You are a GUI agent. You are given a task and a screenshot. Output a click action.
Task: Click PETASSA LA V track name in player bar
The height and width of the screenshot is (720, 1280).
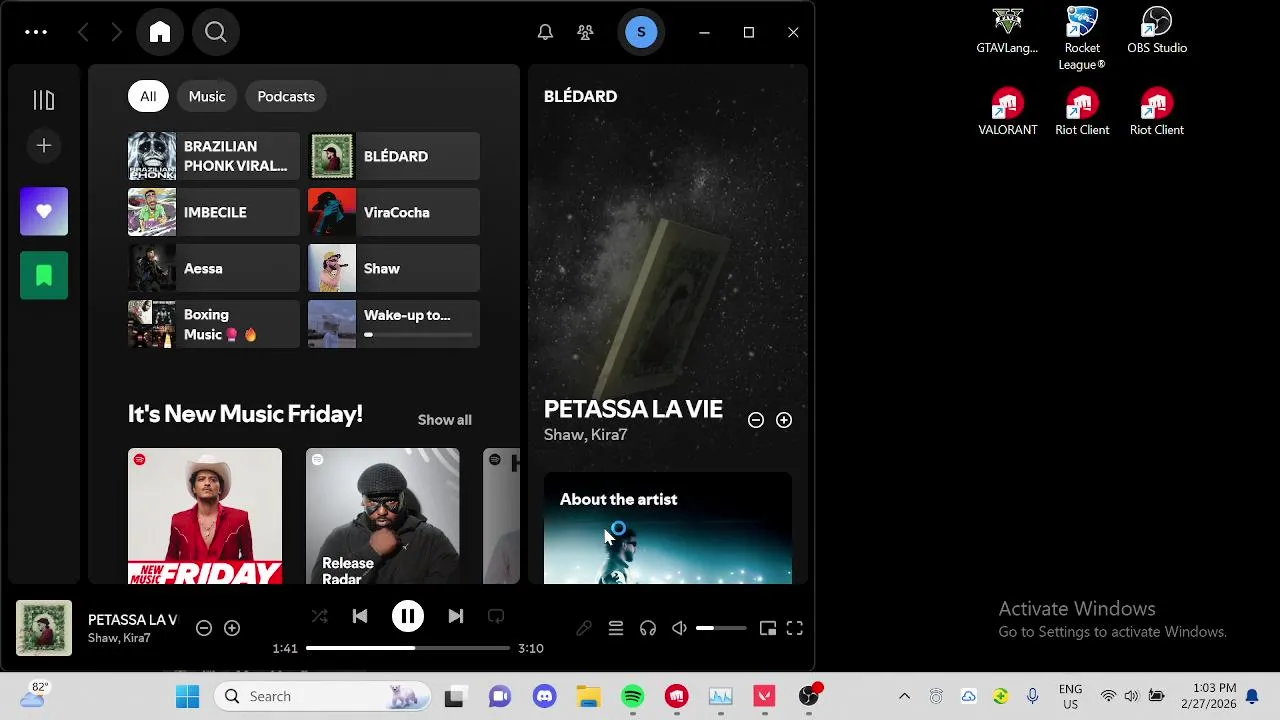pos(132,620)
